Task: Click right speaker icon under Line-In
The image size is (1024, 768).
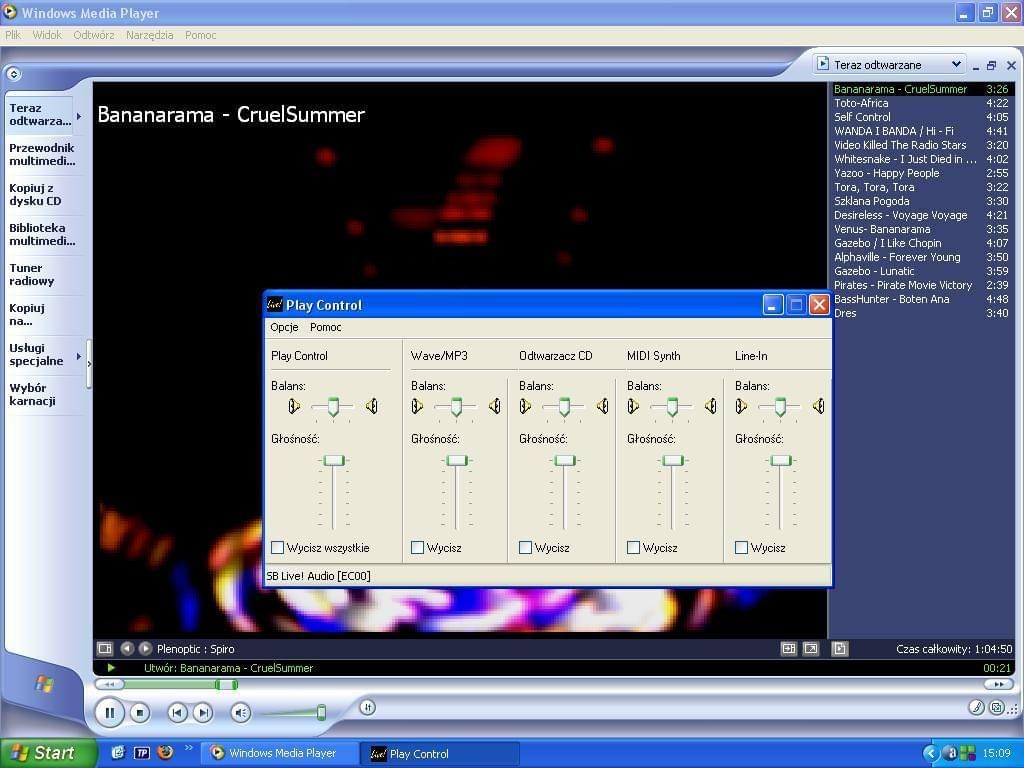Action: coord(818,406)
